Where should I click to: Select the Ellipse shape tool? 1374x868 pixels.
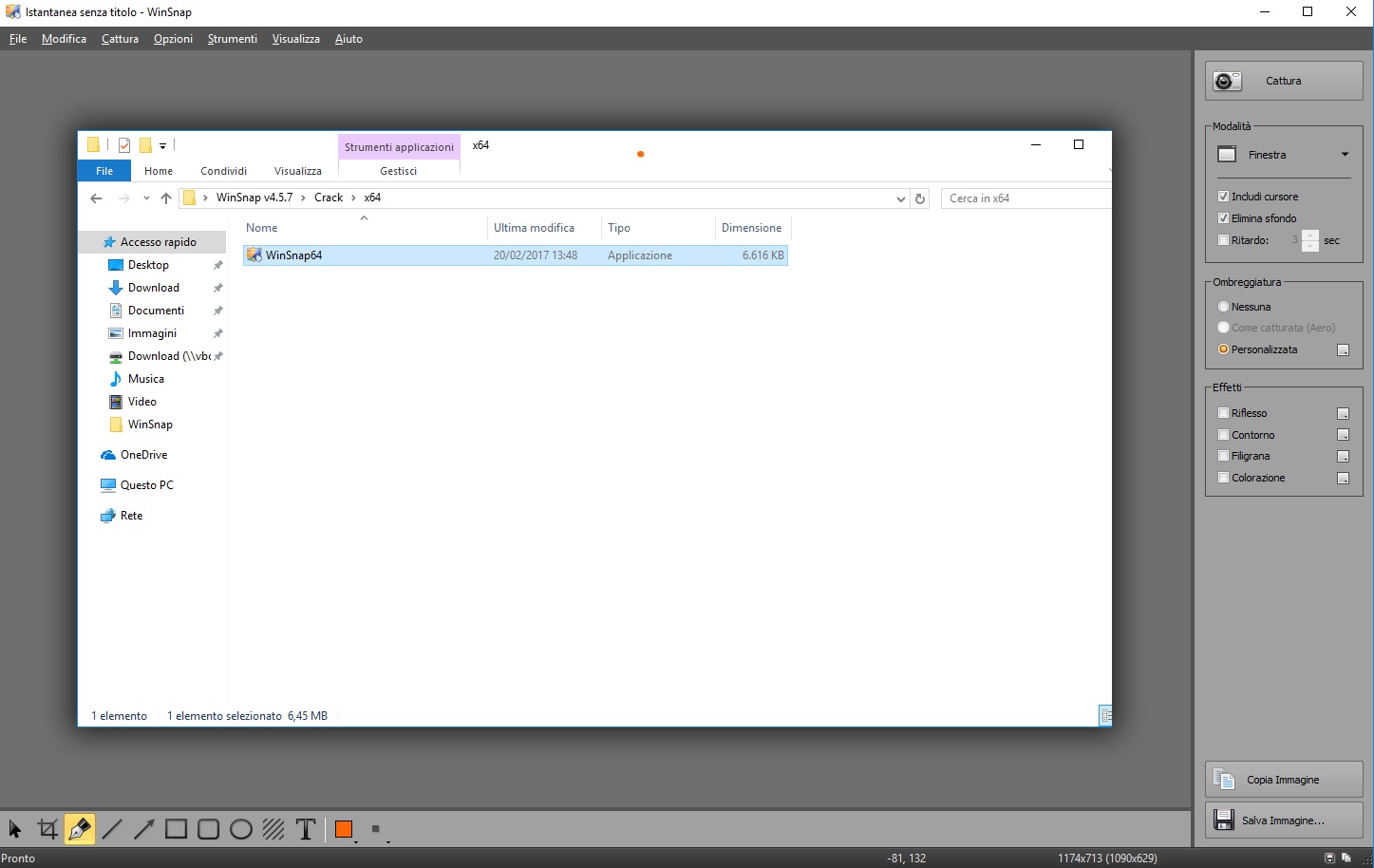(x=241, y=829)
